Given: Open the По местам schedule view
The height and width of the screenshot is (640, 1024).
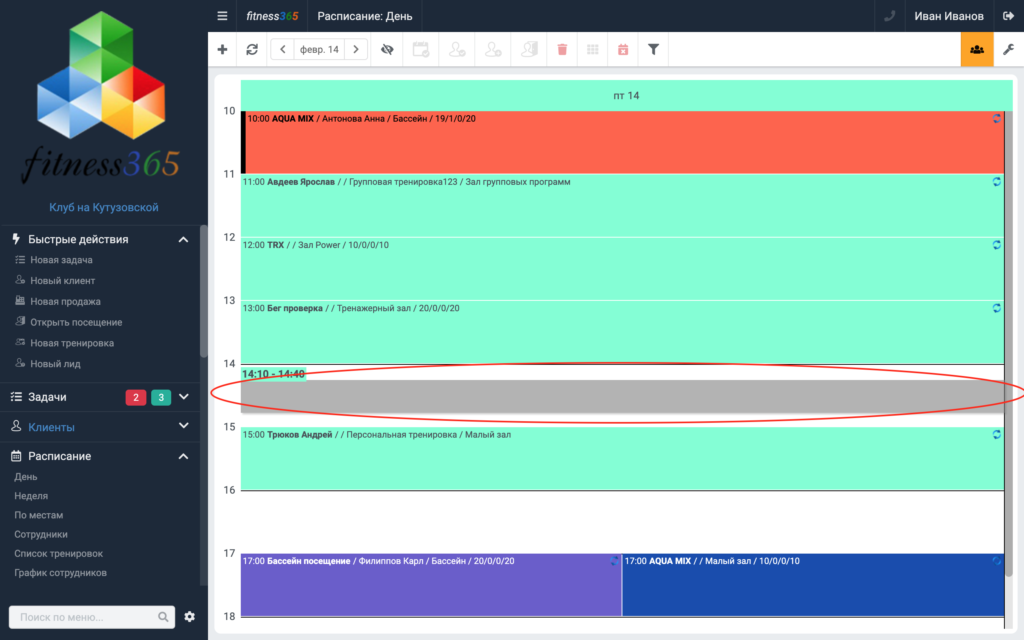Looking at the screenshot, I should click(x=39, y=515).
